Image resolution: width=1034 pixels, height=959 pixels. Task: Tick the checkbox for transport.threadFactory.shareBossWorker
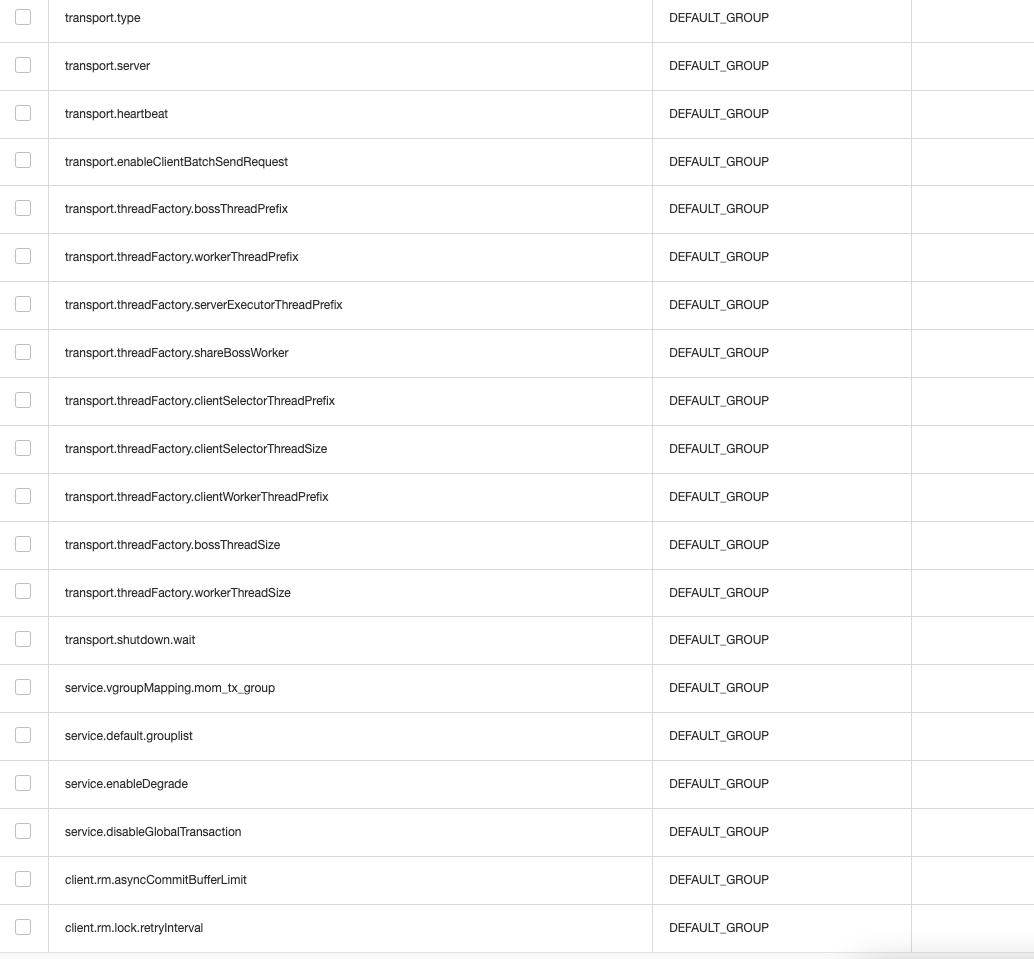pyautogui.click(x=23, y=352)
